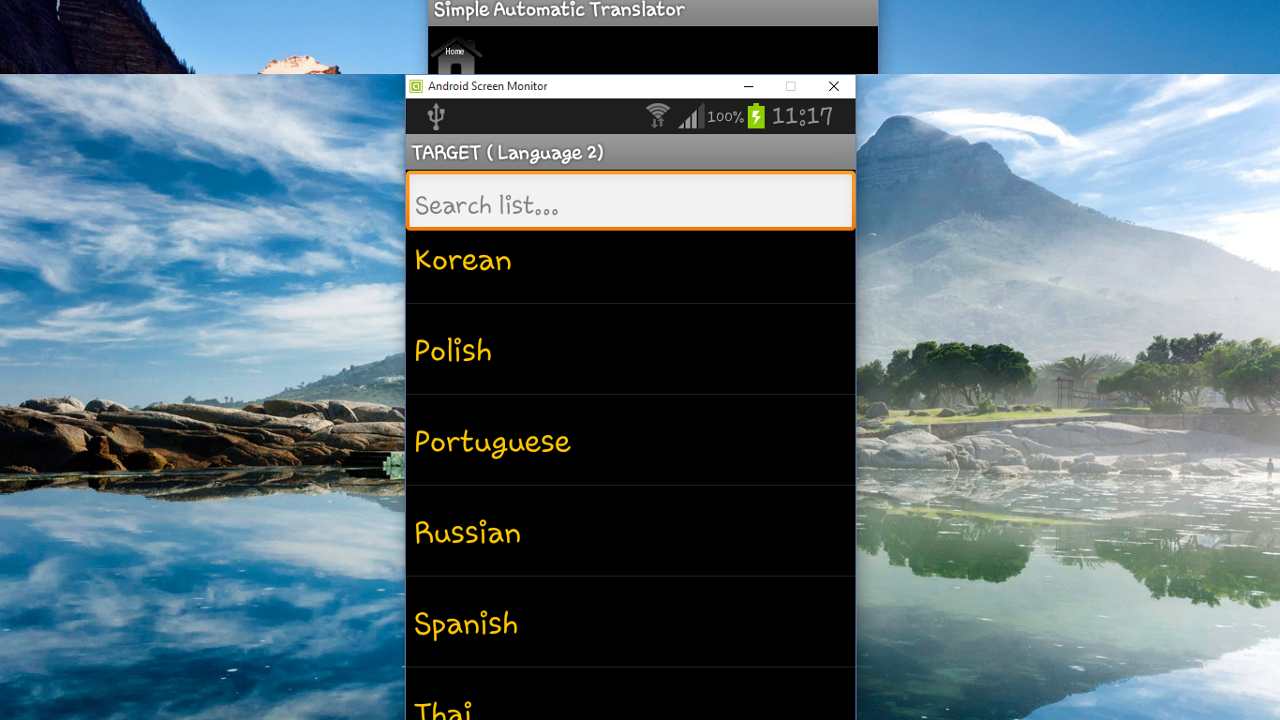Viewport: 1280px width, 720px height.
Task: Choose Thai at the list bottom
Action: click(631, 694)
